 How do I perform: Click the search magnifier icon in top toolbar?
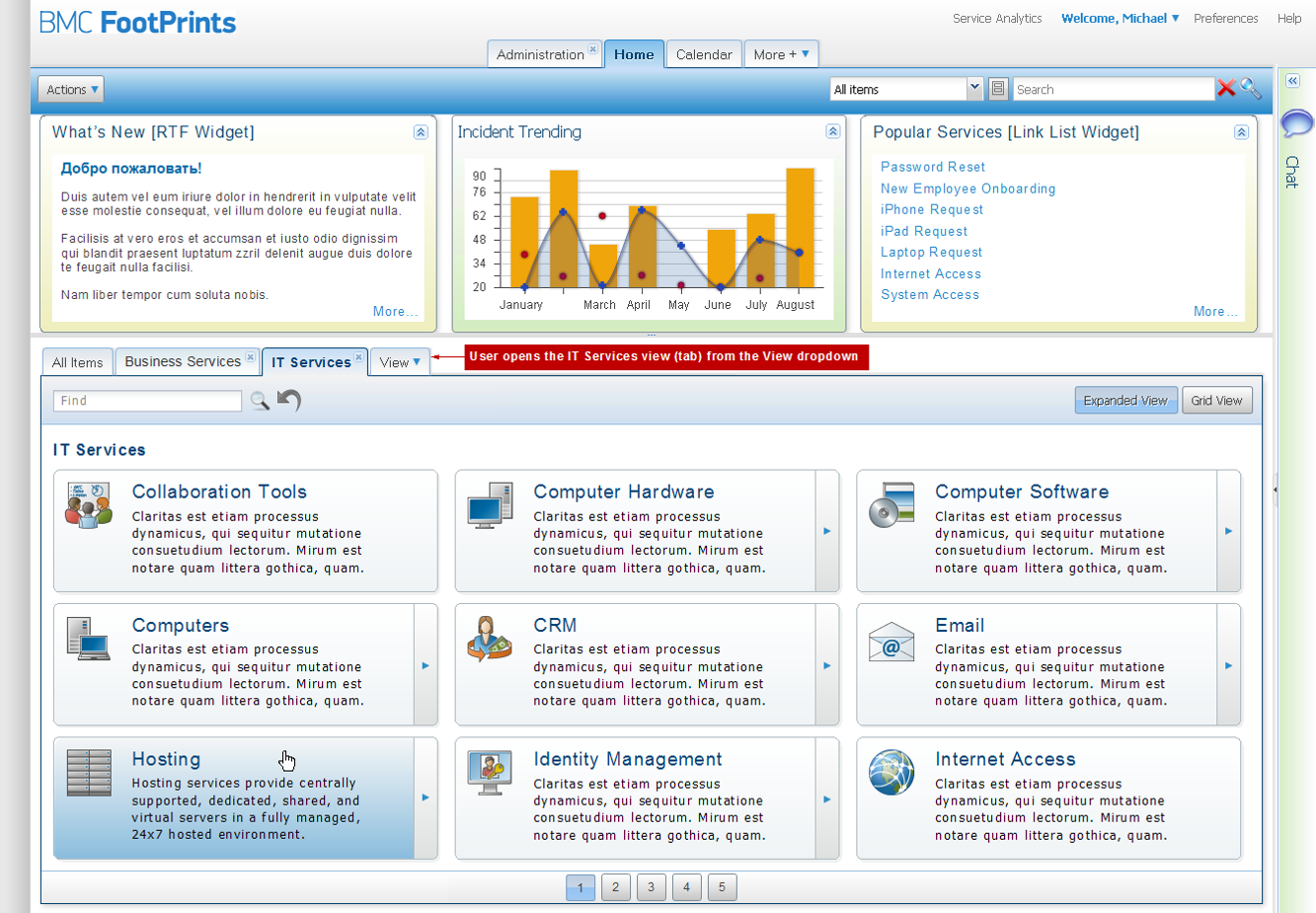[x=1251, y=89]
